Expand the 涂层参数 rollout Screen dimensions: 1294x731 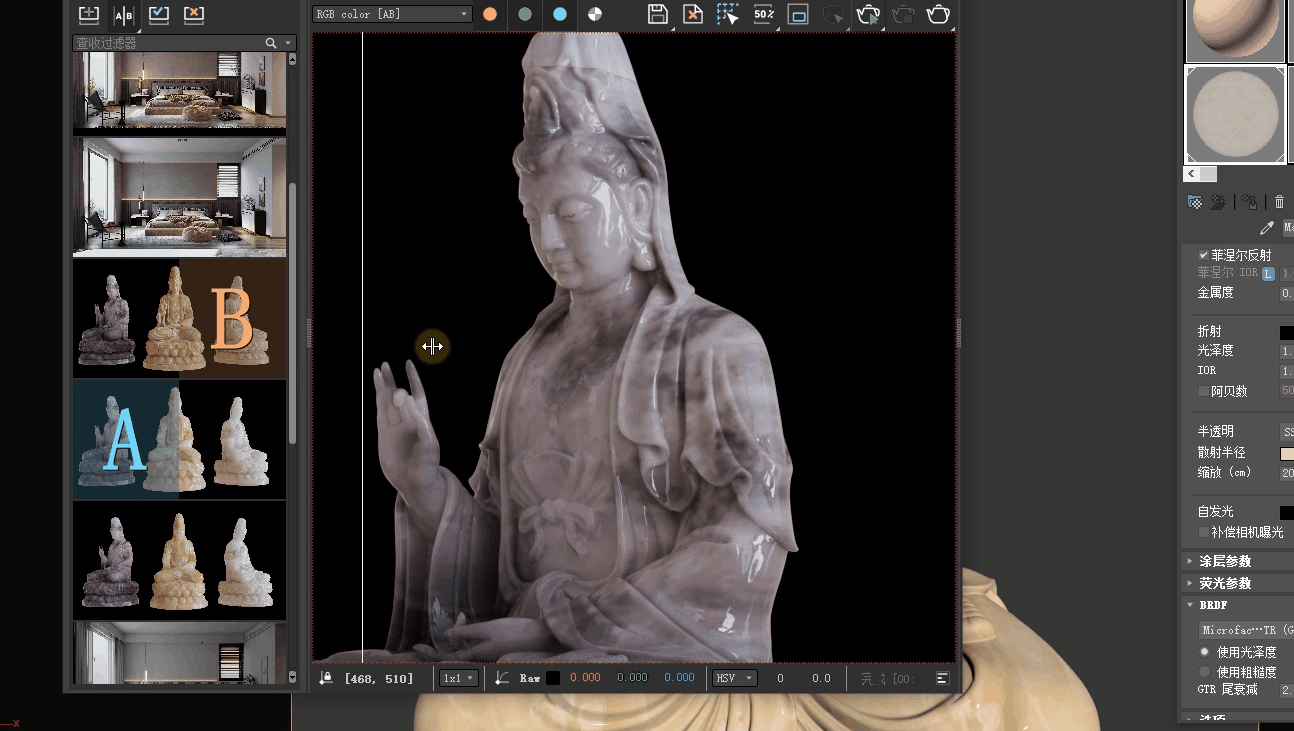click(x=1225, y=561)
